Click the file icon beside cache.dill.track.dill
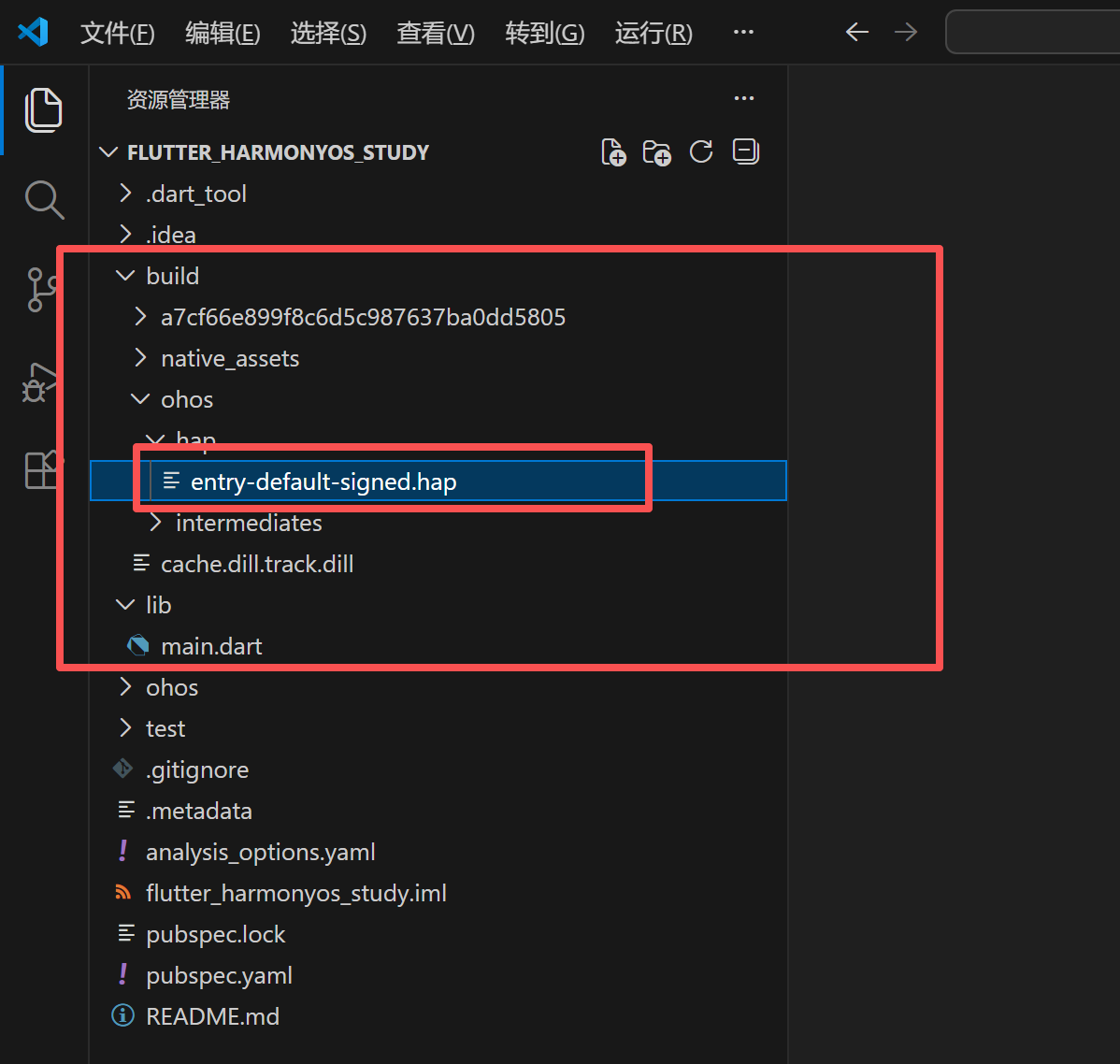Viewport: 1120px width, 1064px height. point(141,563)
